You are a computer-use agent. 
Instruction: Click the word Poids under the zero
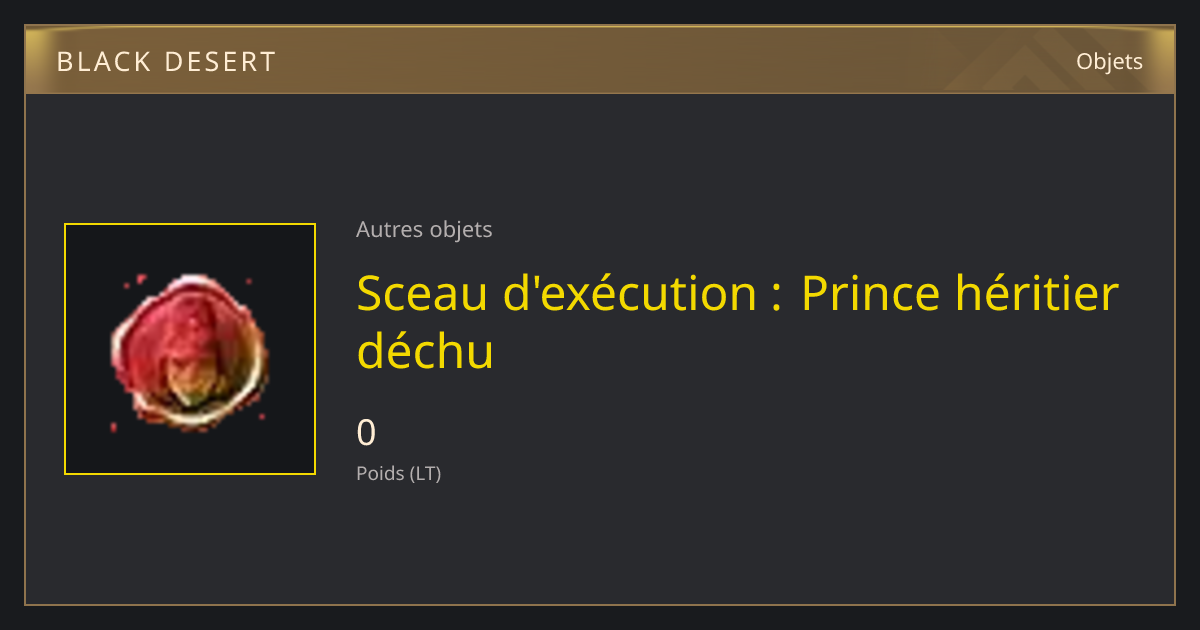point(380,473)
